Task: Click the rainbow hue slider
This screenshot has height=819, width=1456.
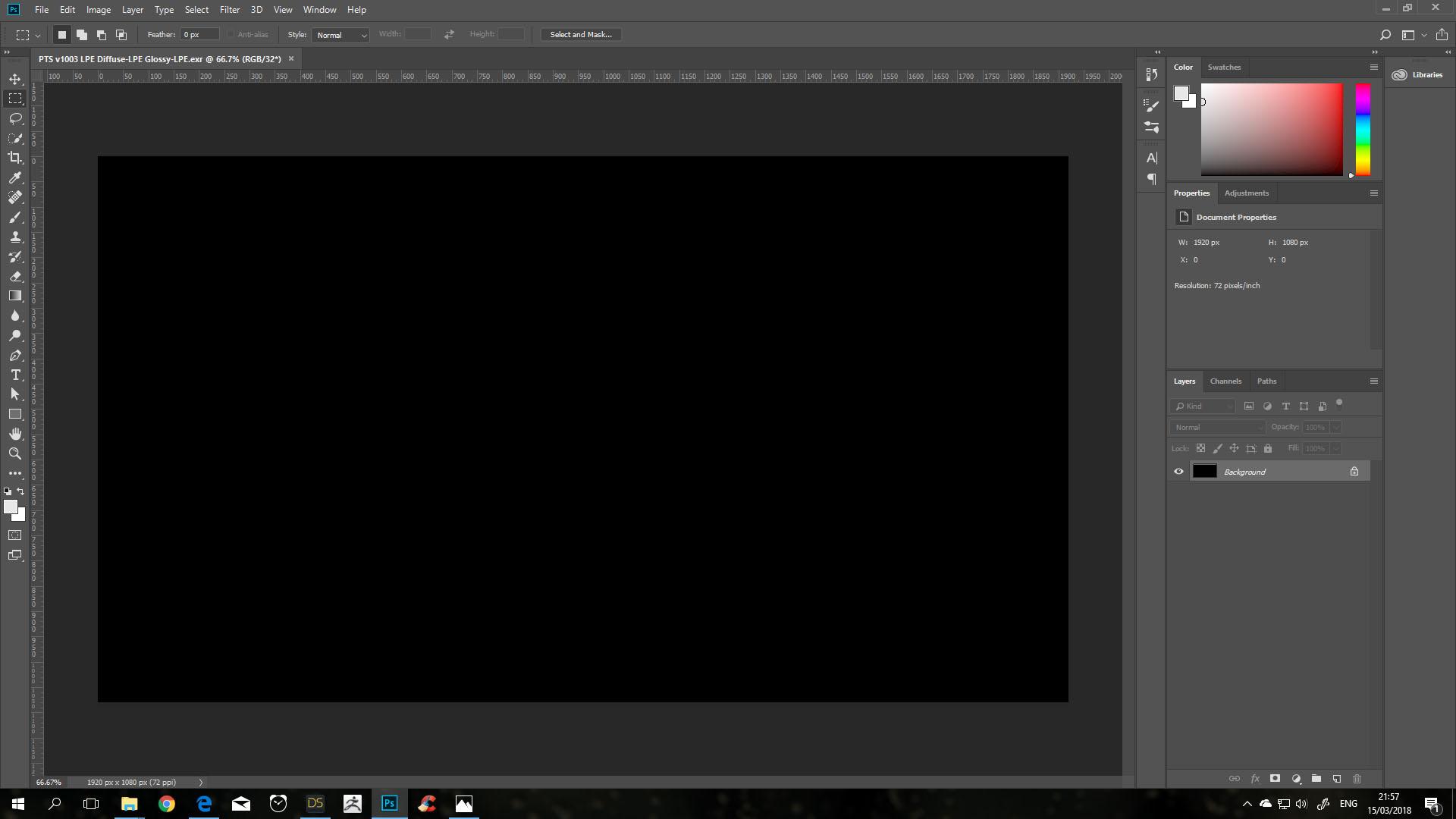Action: click(1363, 129)
